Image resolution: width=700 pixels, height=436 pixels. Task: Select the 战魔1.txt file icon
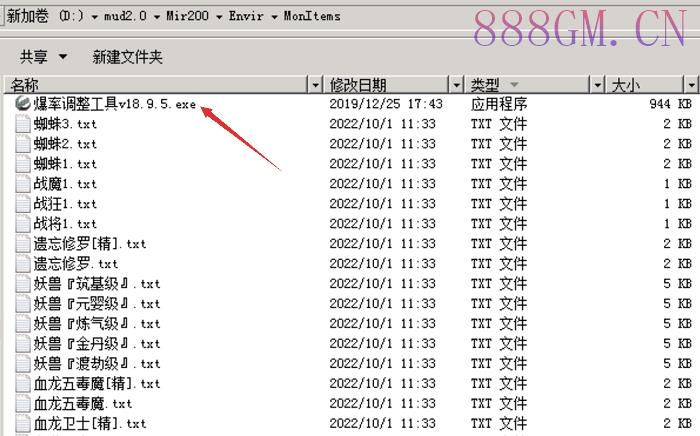(x=23, y=184)
